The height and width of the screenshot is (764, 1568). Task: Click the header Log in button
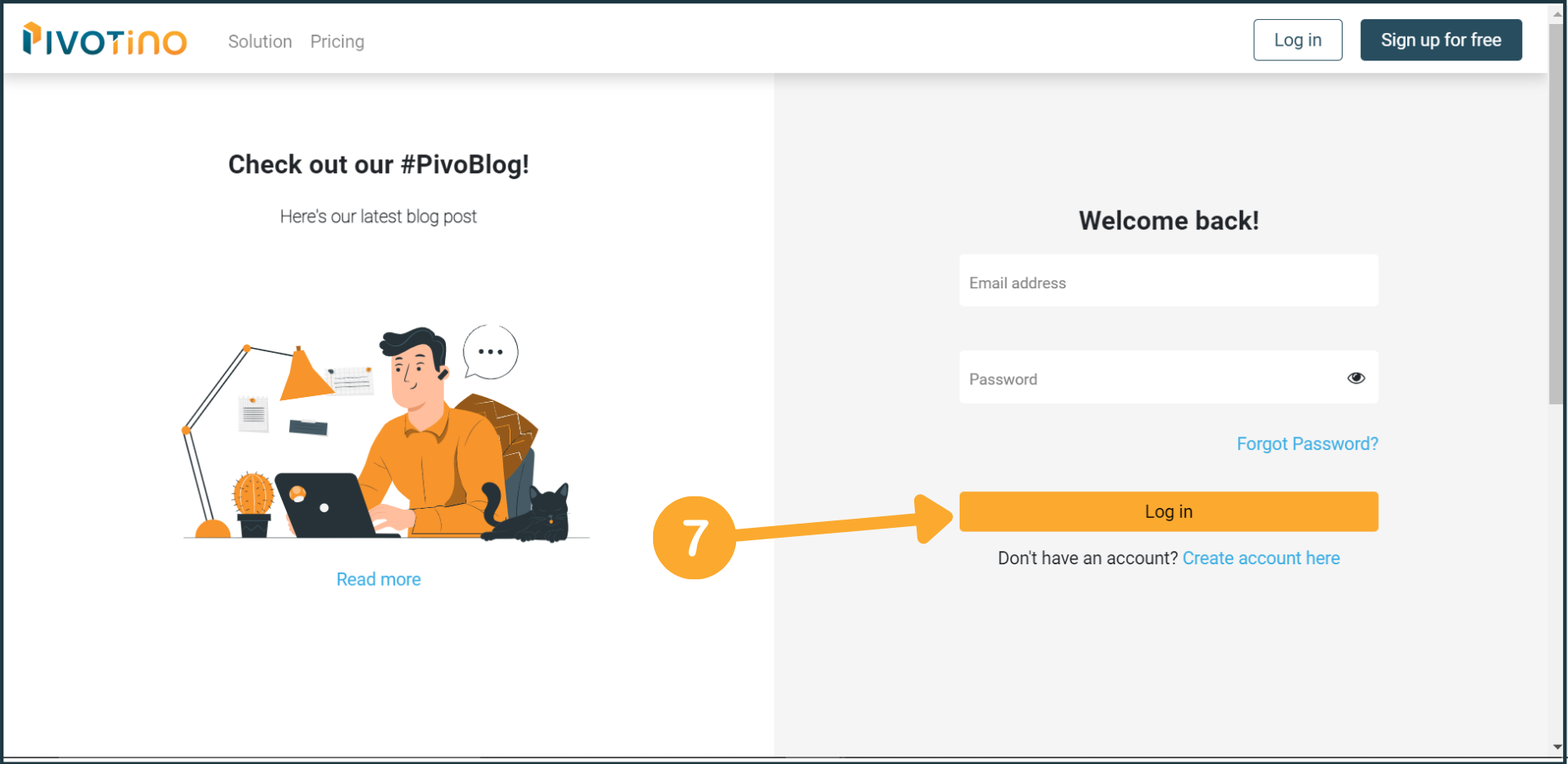click(x=1297, y=40)
